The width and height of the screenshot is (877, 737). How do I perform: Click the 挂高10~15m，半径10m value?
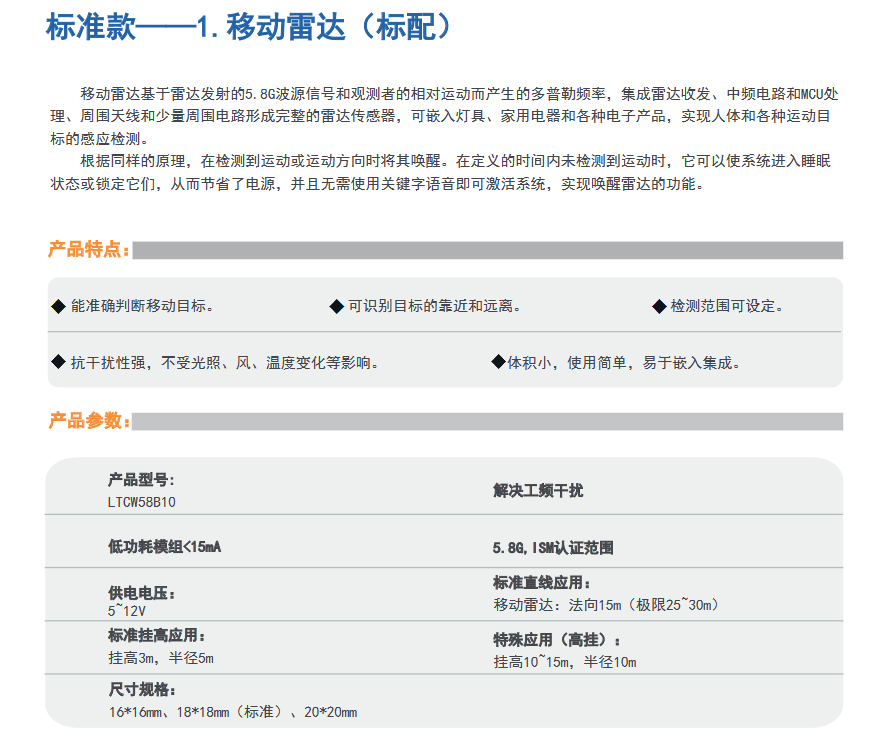click(x=564, y=662)
